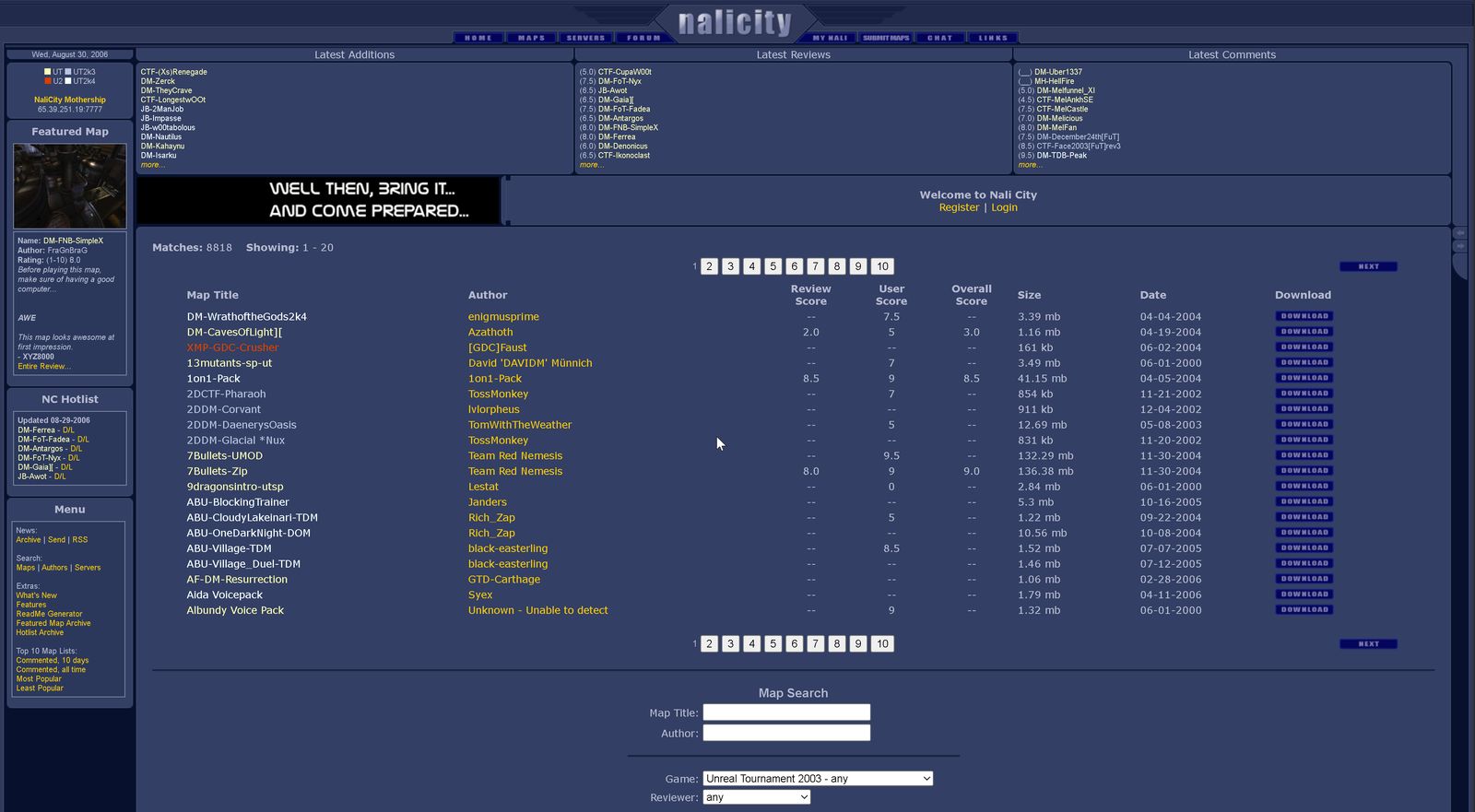Click the nalicity logo at top
Image resolution: width=1475 pixels, height=812 pixels.
pyautogui.click(x=735, y=22)
